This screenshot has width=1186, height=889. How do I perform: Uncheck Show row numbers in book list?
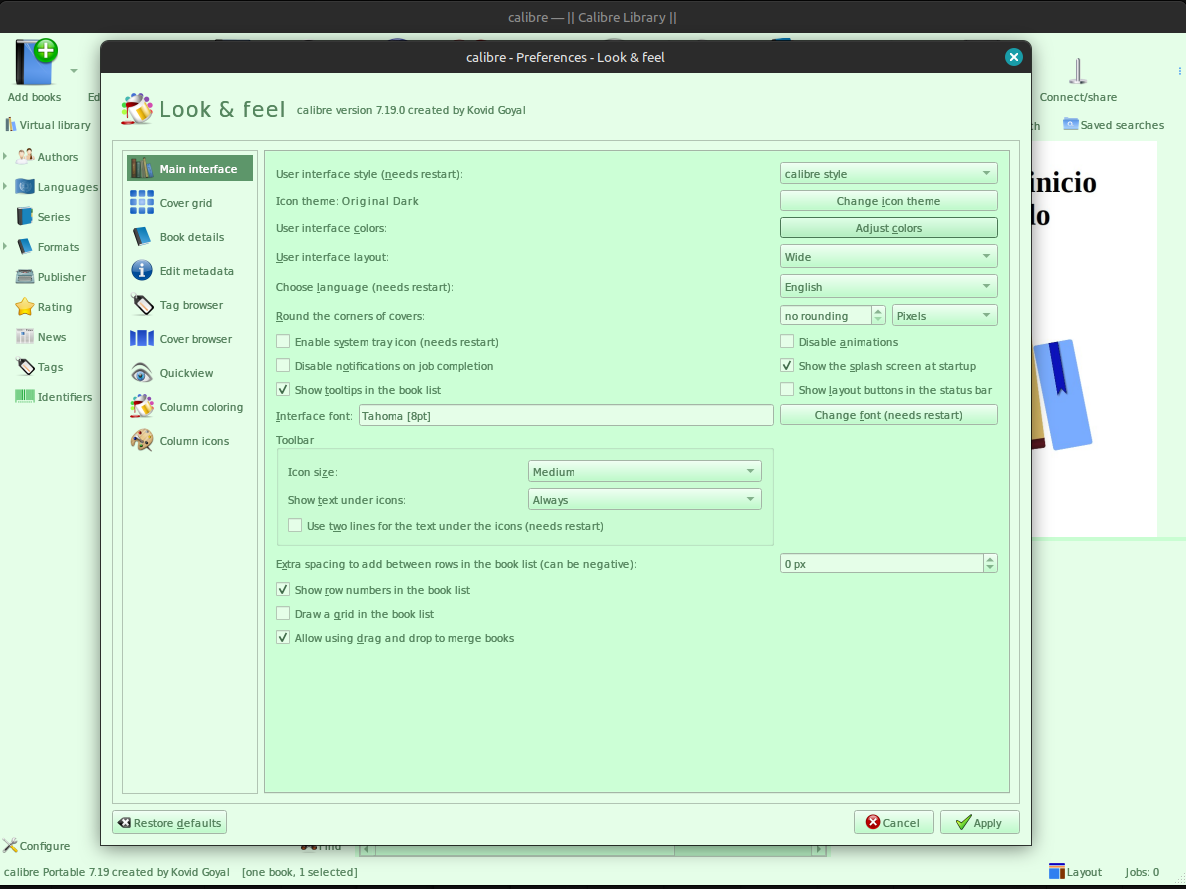(x=283, y=589)
